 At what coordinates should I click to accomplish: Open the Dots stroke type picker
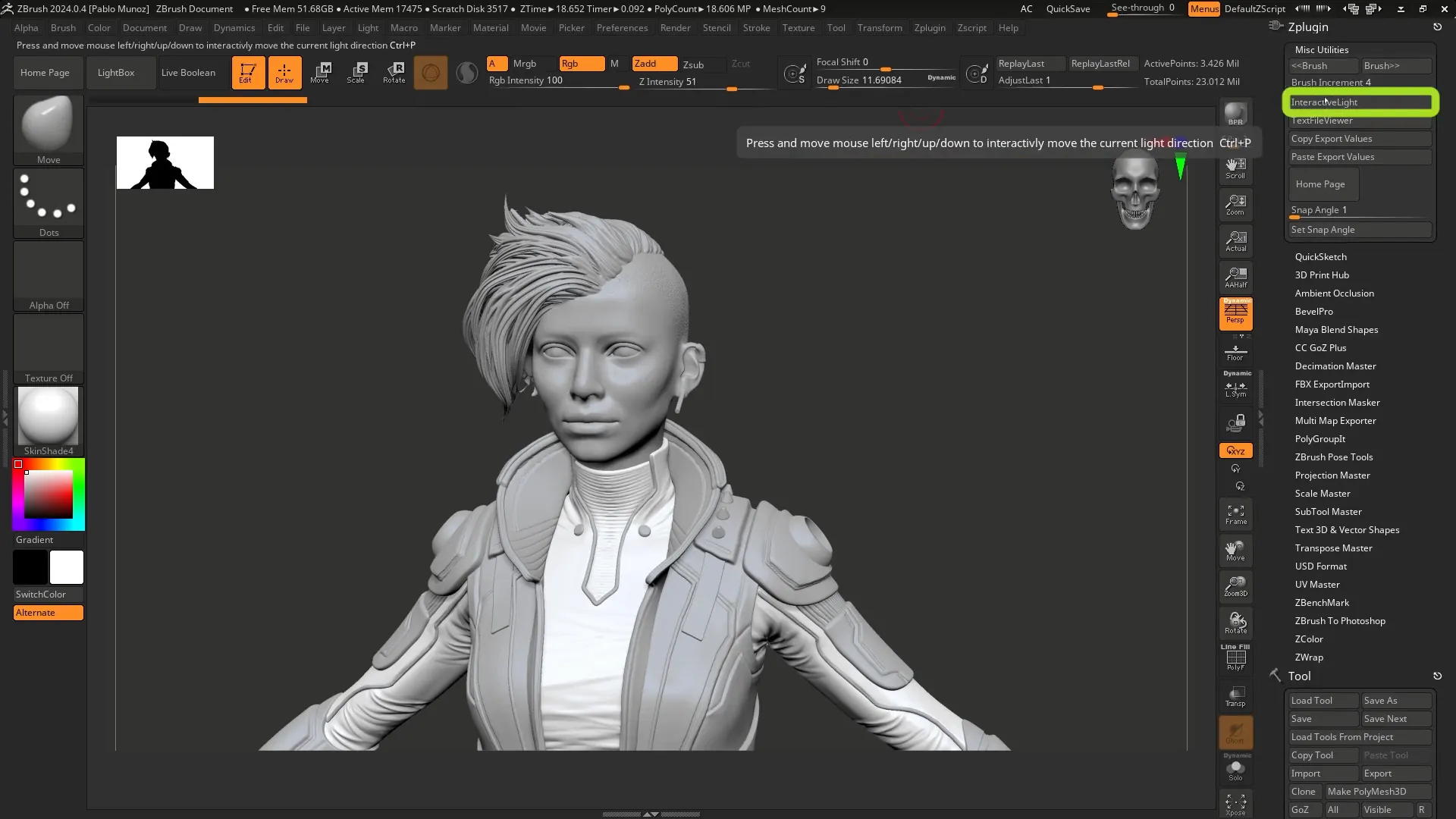[49, 203]
